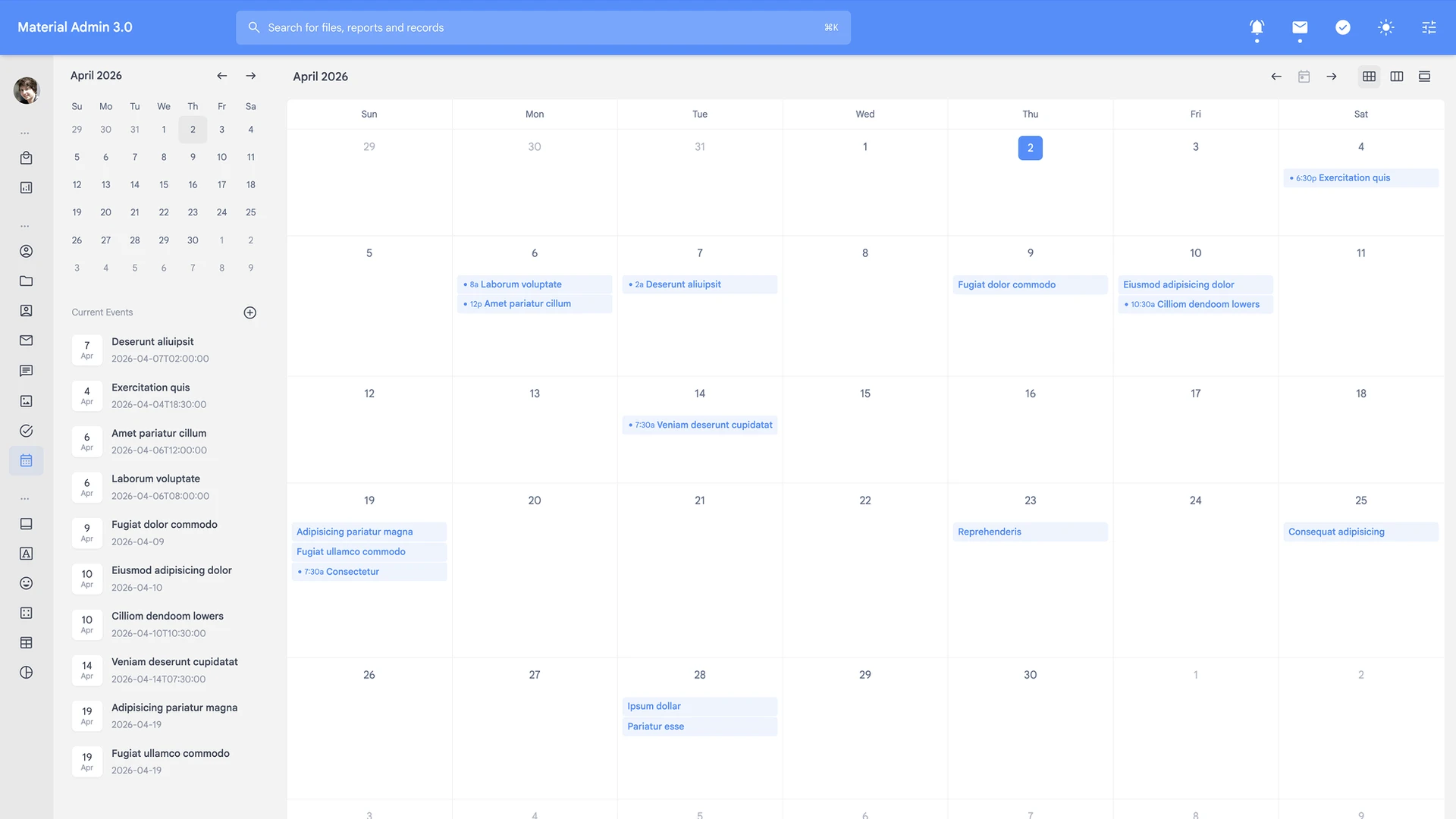Click the checkmark tasks icon in header
The width and height of the screenshot is (1456, 819).
[x=1343, y=27]
